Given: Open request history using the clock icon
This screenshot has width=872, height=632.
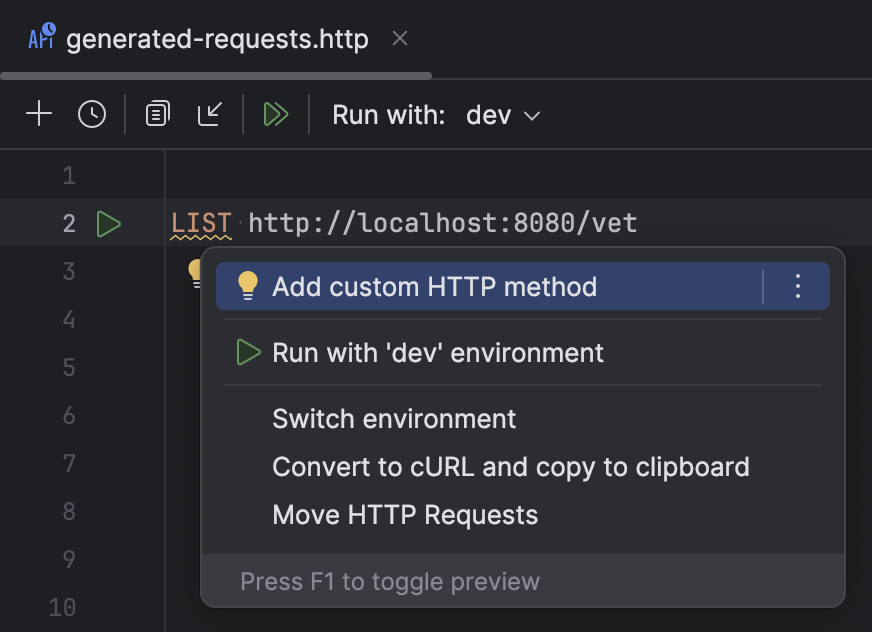Looking at the screenshot, I should tap(91, 114).
